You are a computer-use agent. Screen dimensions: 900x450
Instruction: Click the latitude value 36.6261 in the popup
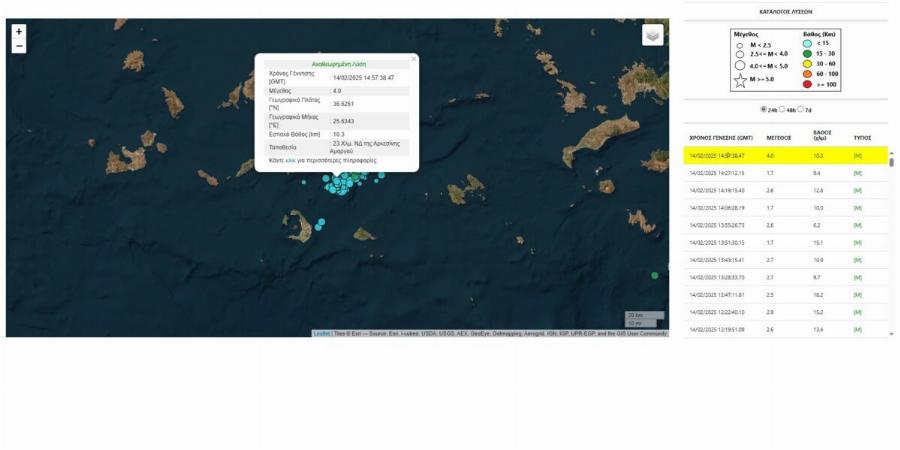pyautogui.click(x=343, y=104)
